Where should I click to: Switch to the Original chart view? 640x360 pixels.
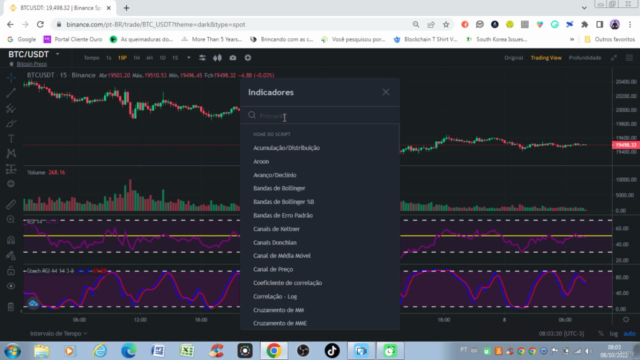(x=513, y=58)
